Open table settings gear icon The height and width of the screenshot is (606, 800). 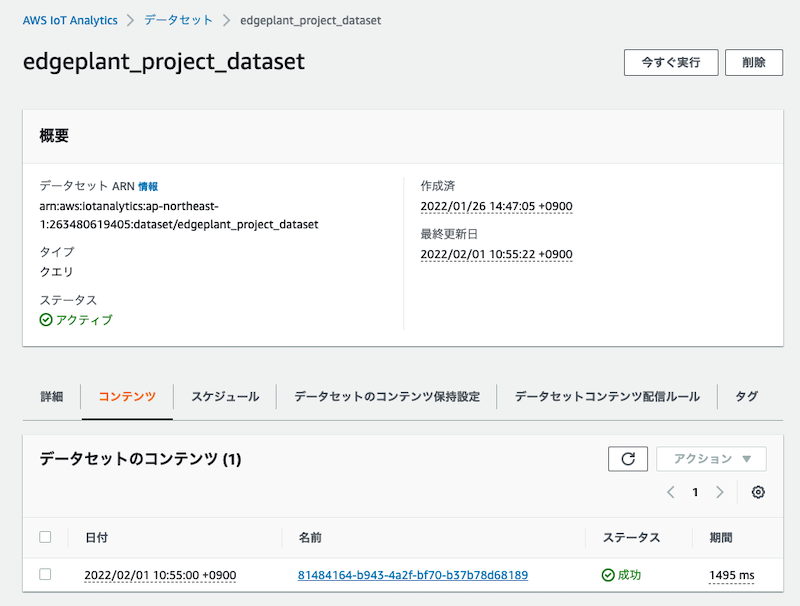[x=758, y=492]
